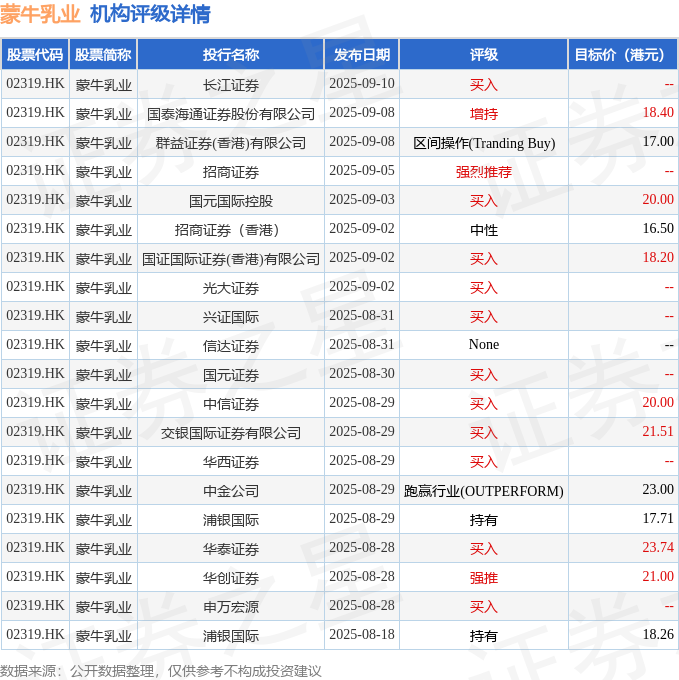
Task: Click the target price 21.00
Action: (x=658, y=576)
